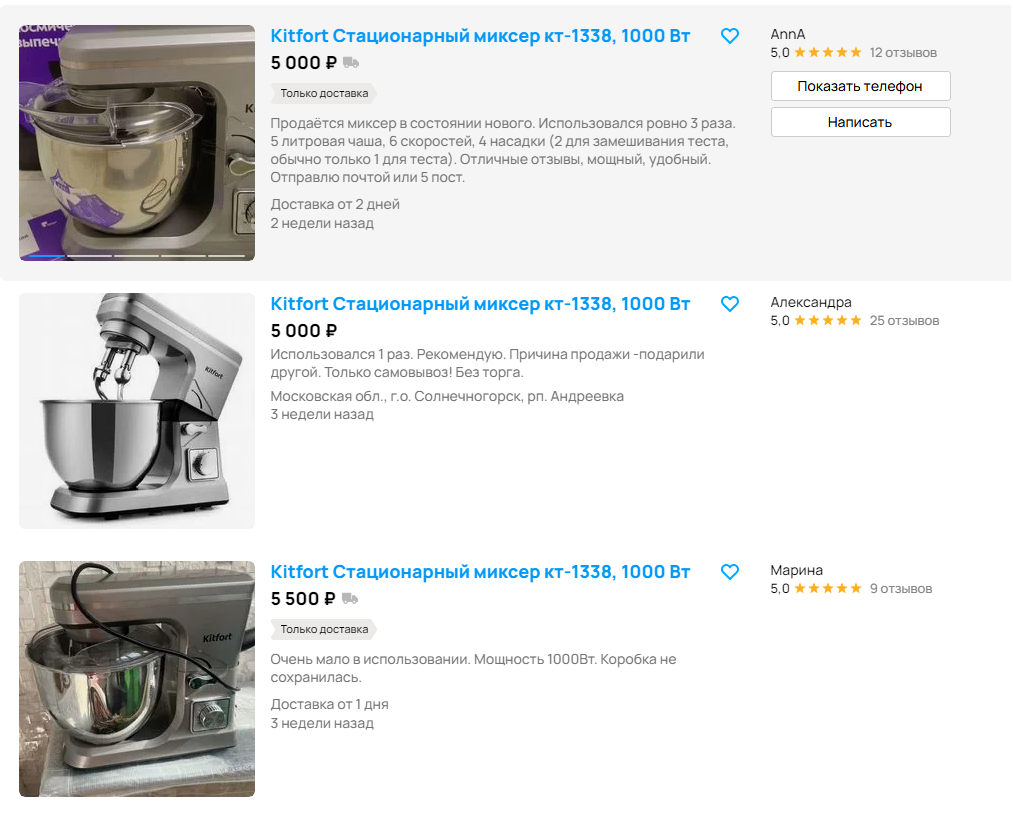Open seller profile Александра
Image resolution: width=1011 pixels, height=816 pixels.
pyautogui.click(x=811, y=302)
